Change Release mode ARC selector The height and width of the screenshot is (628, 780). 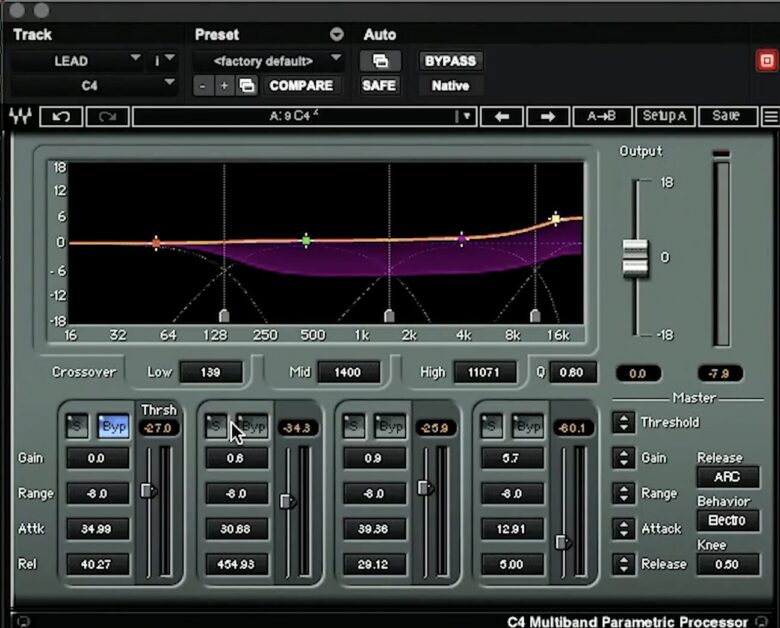click(x=728, y=477)
